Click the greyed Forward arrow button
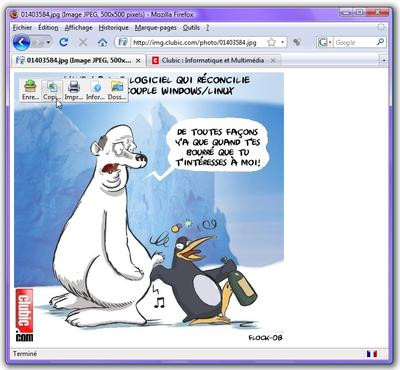400x370 pixels. click(x=38, y=43)
